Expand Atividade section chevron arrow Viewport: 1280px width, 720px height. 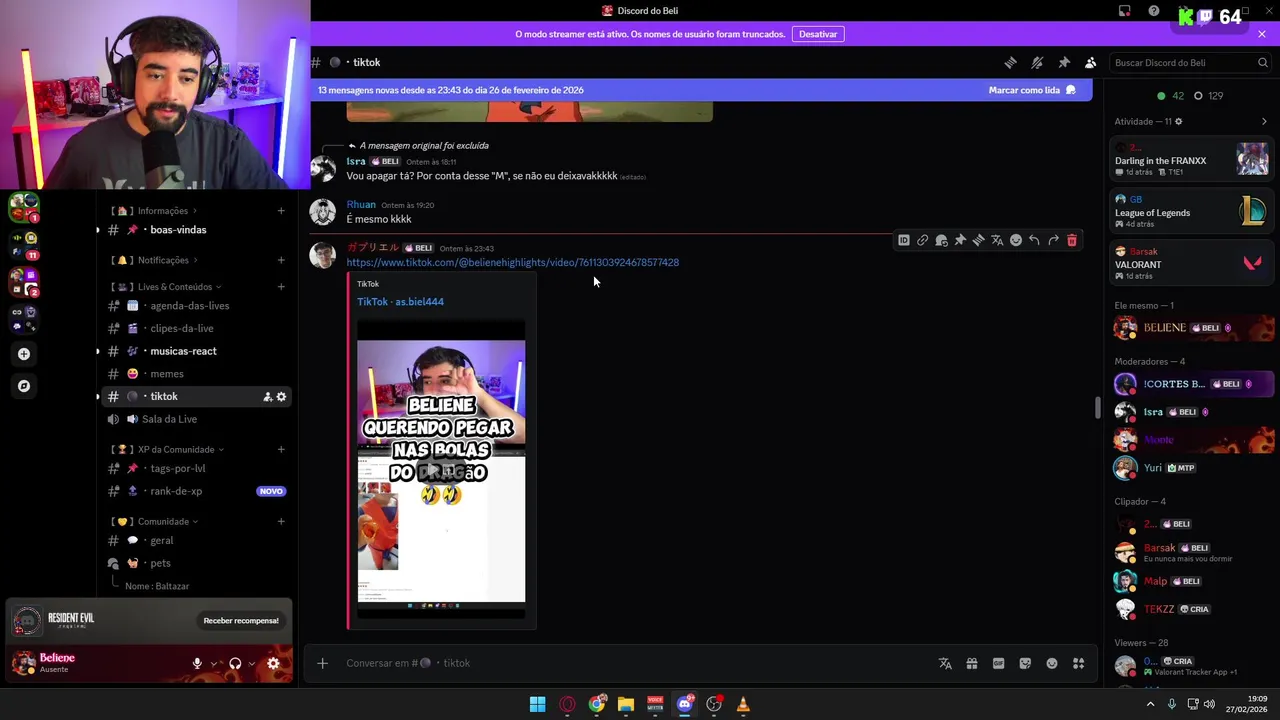point(1264,122)
